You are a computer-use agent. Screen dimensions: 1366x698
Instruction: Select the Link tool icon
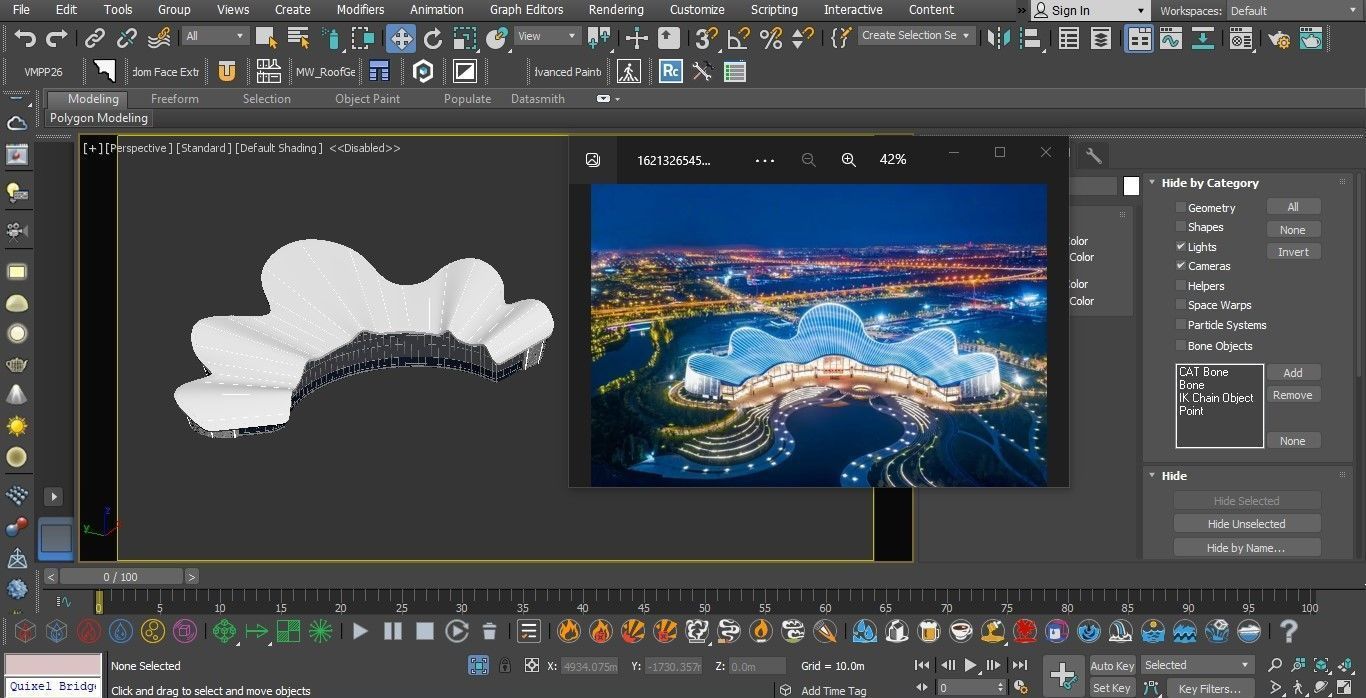pyautogui.click(x=95, y=39)
